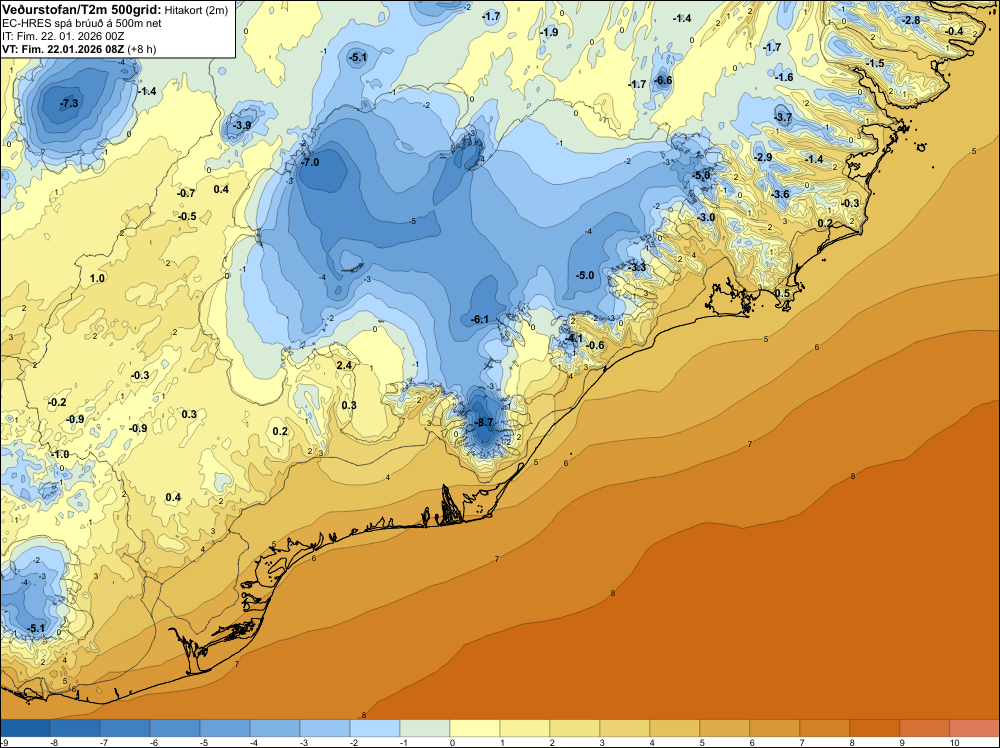Viewport: 1000px width, 748px height.
Task: Select legend swatch between 8 and 9
Action: coord(874,728)
